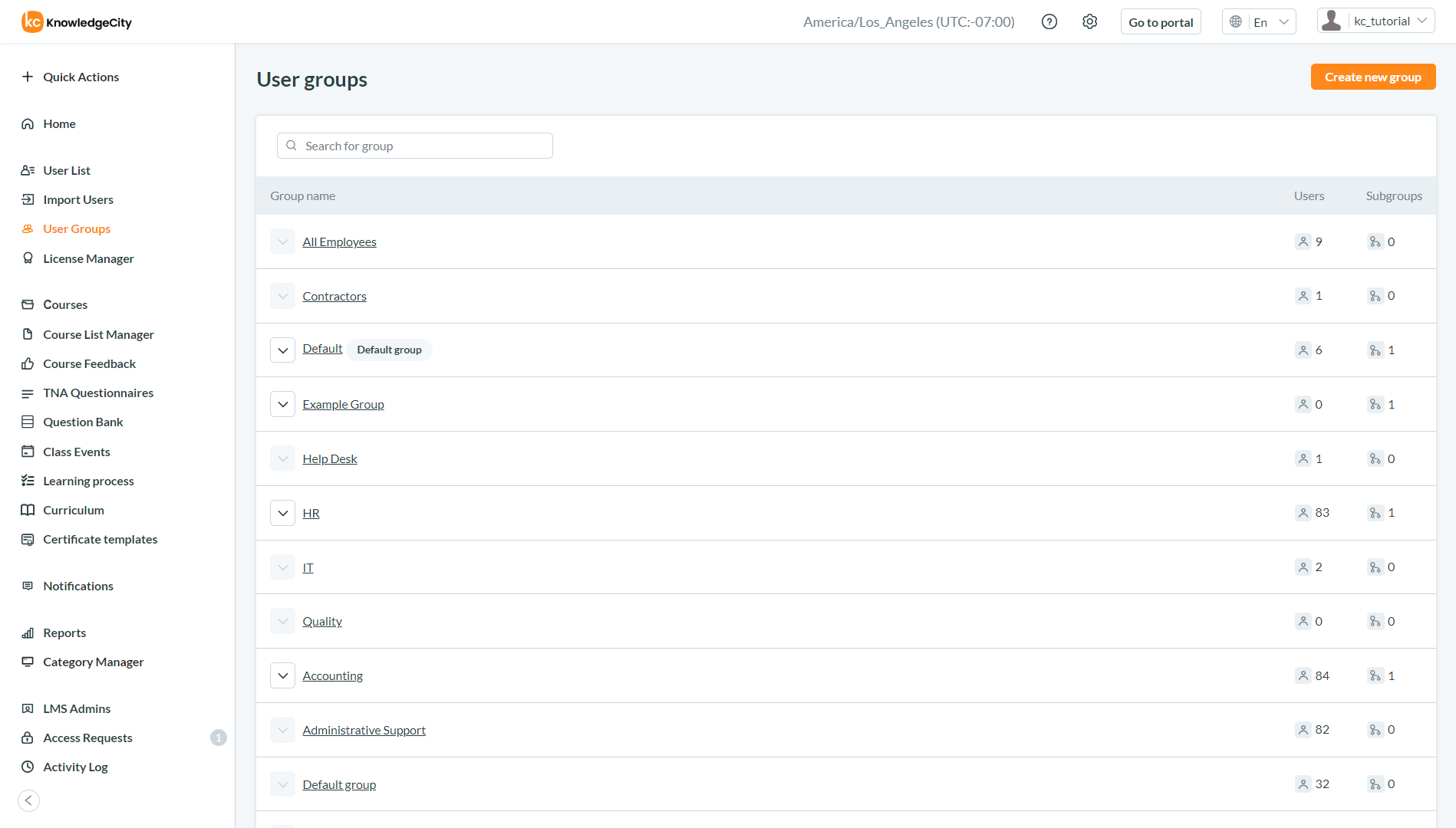
Task: Expand the Example Group subgroups
Action: 282,404
